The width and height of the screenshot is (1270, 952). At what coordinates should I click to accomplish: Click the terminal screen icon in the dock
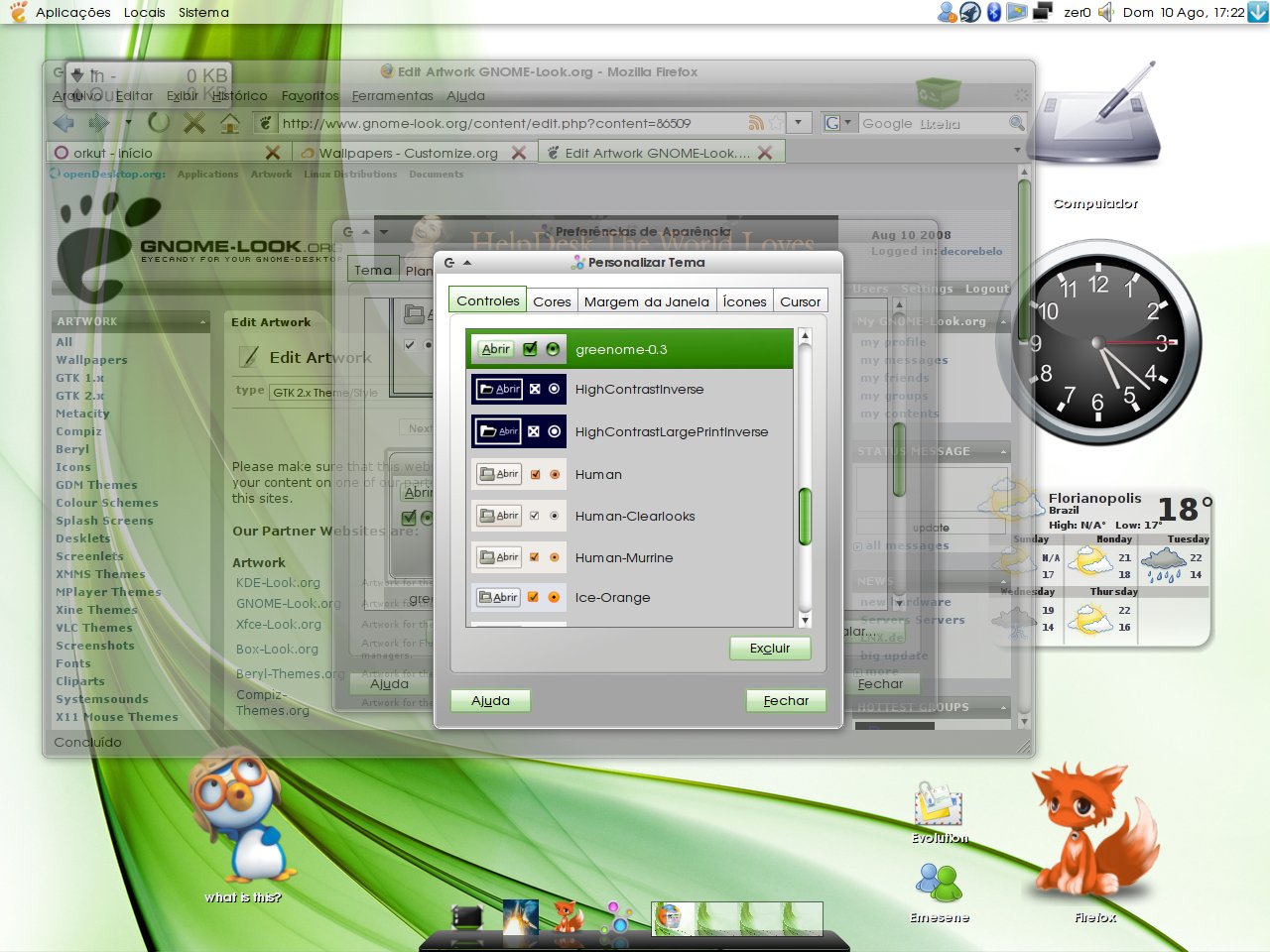[x=466, y=917]
